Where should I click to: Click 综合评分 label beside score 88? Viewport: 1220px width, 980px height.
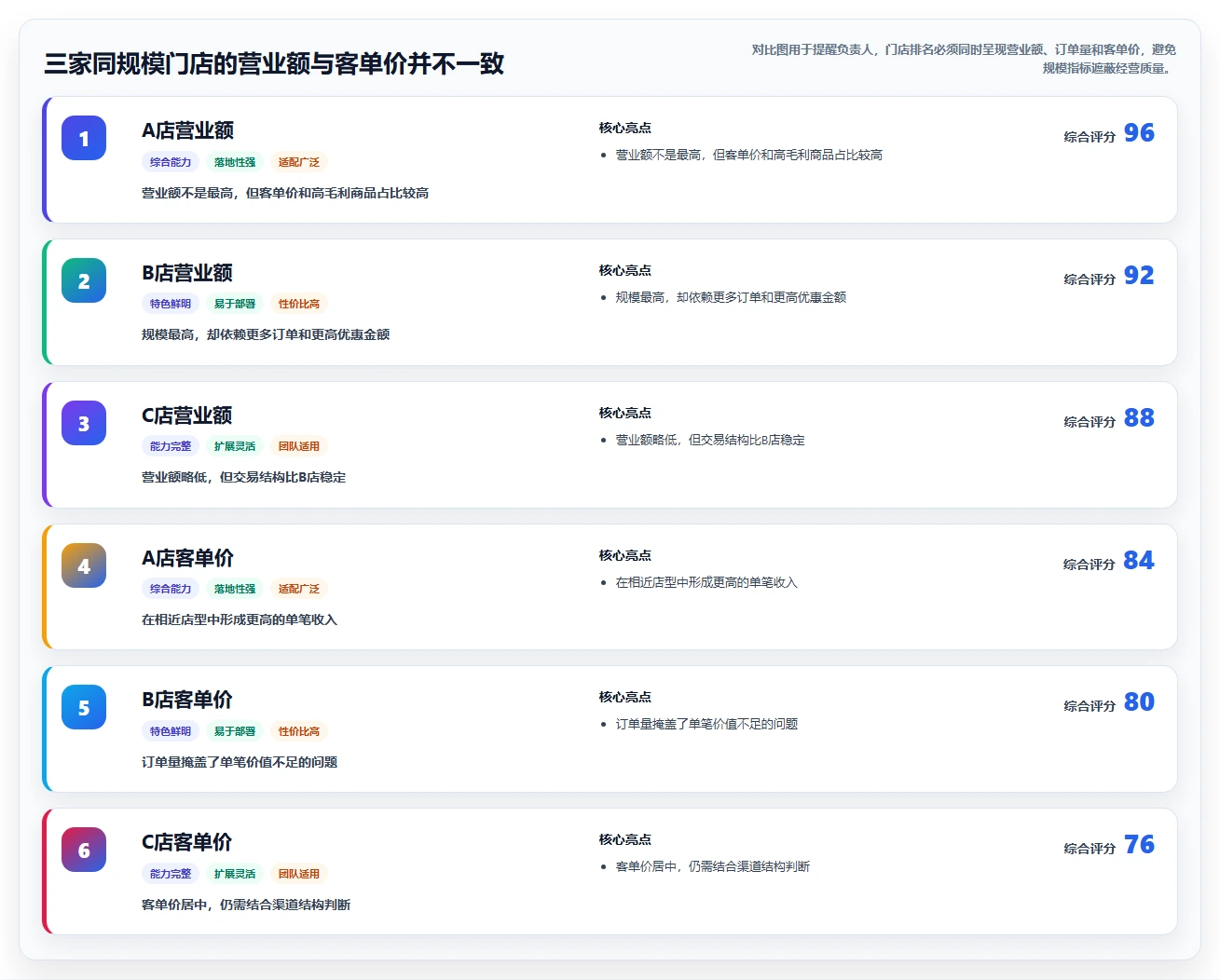(x=1090, y=422)
